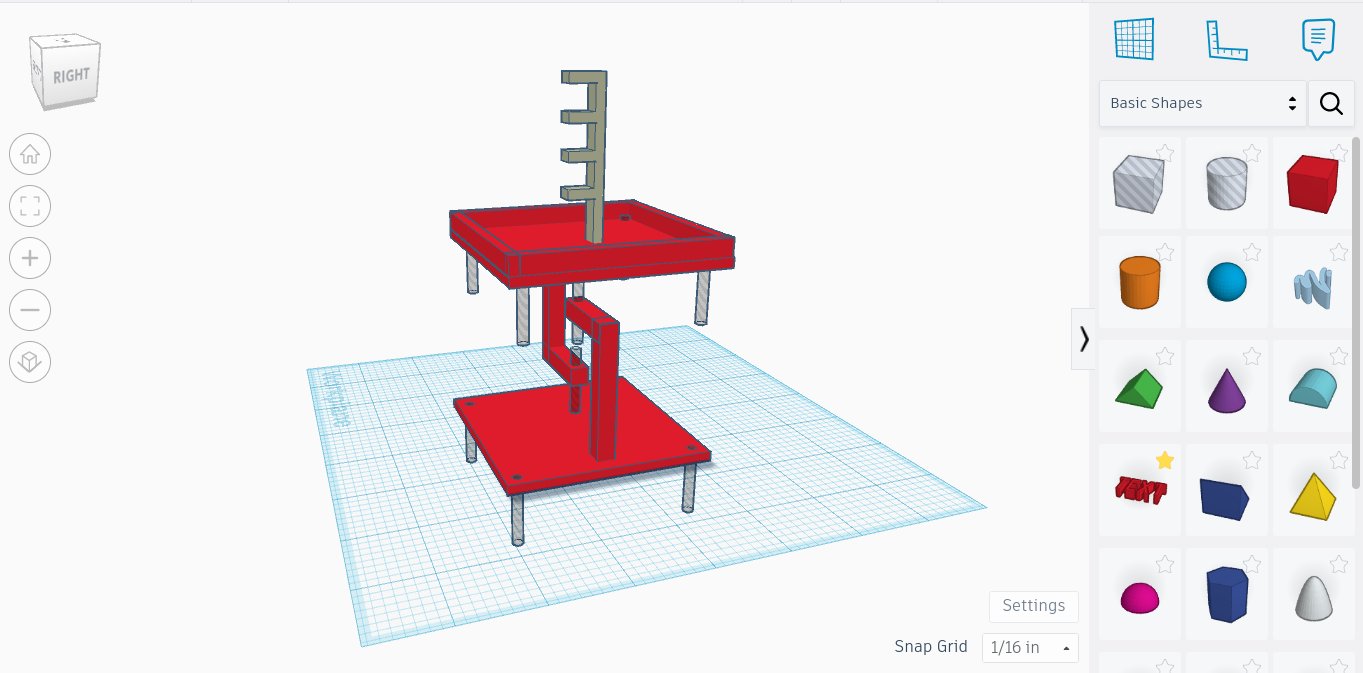Open the Basic Shapes category dropdown
This screenshot has width=1363, height=673.
click(x=1203, y=103)
